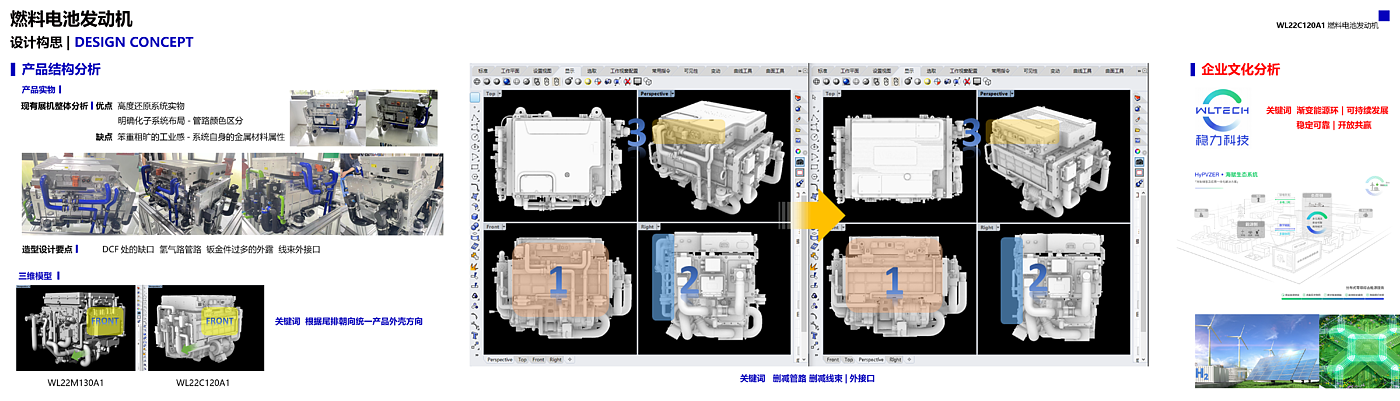The height and width of the screenshot is (401, 1400).
Task: Click yellow sphere icon in right window toolbar
Action: point(927,82)
